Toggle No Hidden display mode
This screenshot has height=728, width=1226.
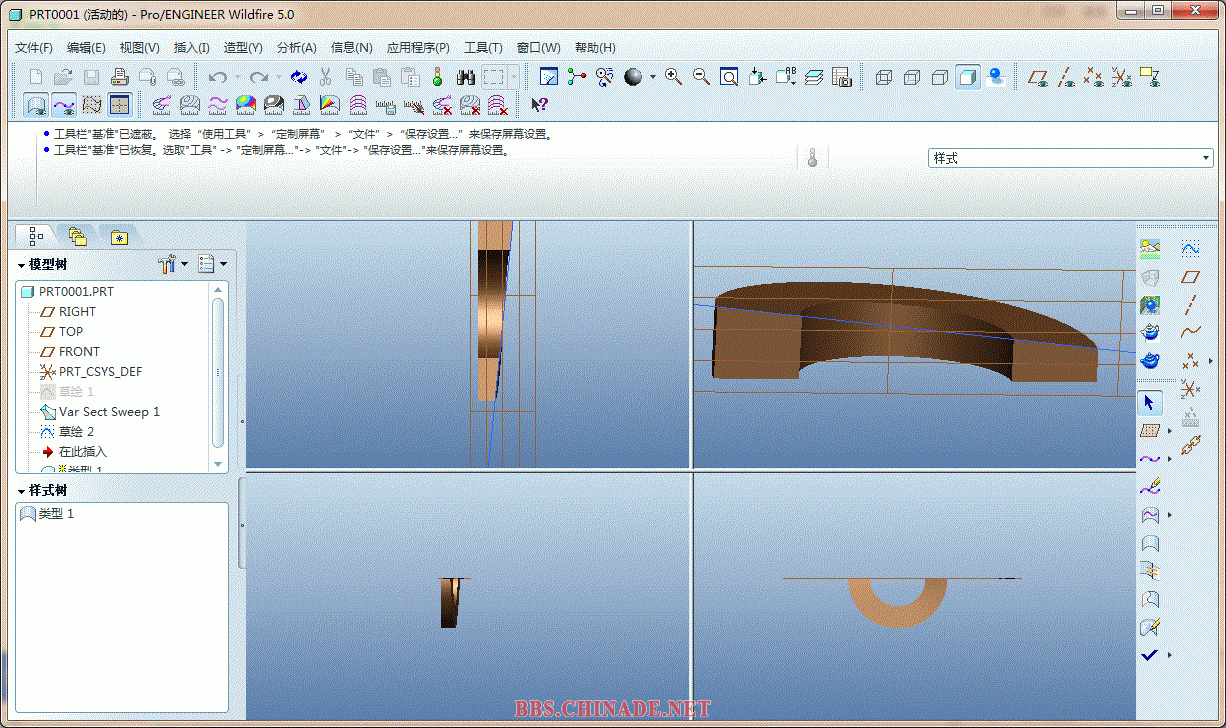(940, 77)
